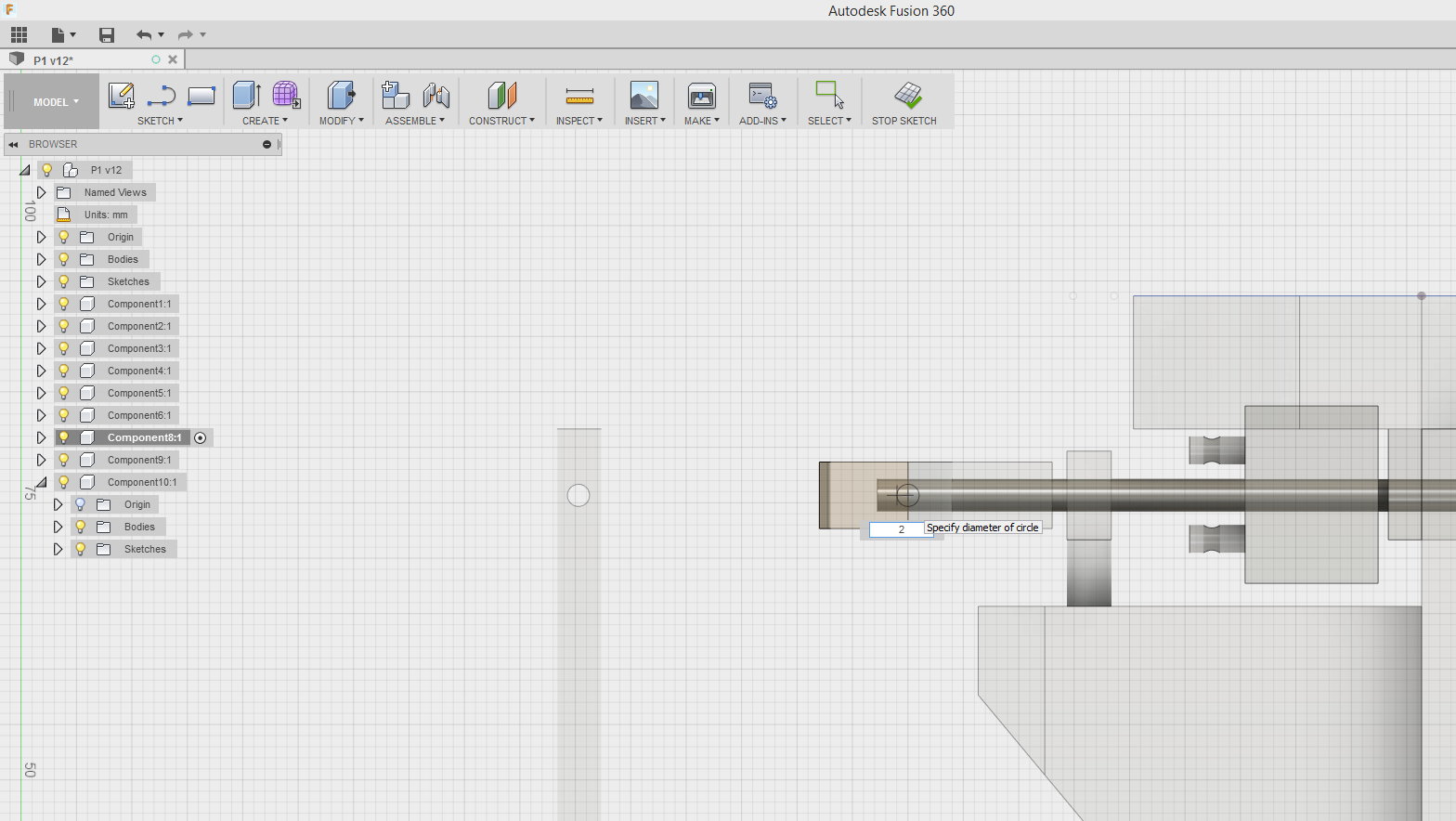Select the Joint assemble icon
The width and height of the screenshot is (1456, 821).
click(x=436, y=95)
